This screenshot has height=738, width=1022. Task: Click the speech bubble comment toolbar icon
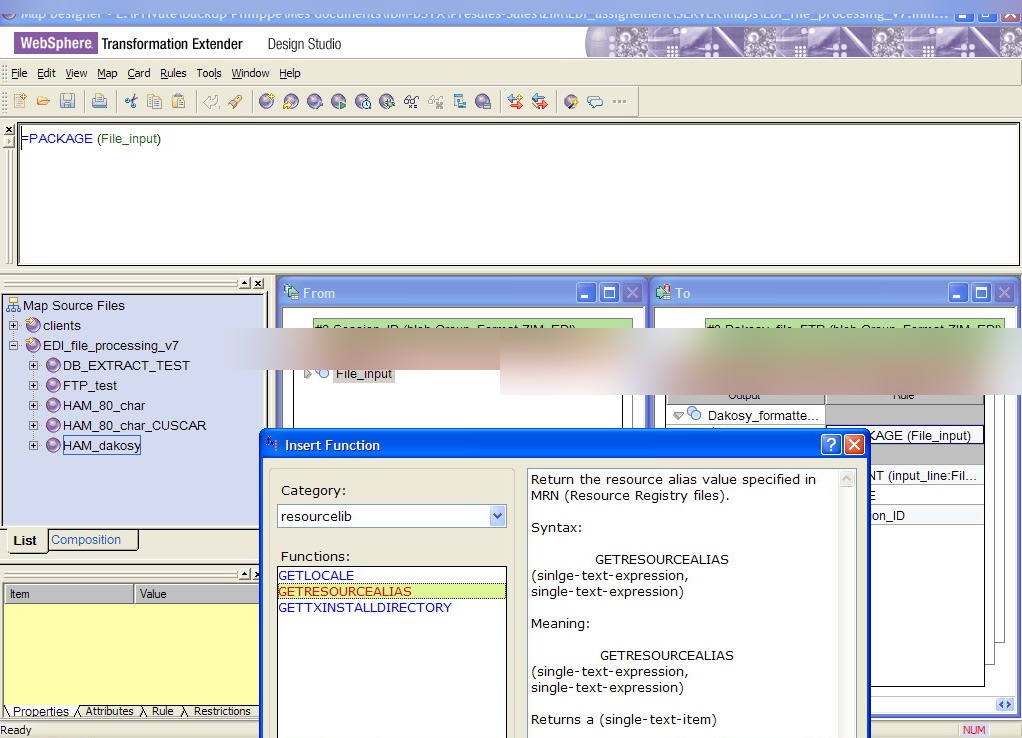tap(593, 101)
